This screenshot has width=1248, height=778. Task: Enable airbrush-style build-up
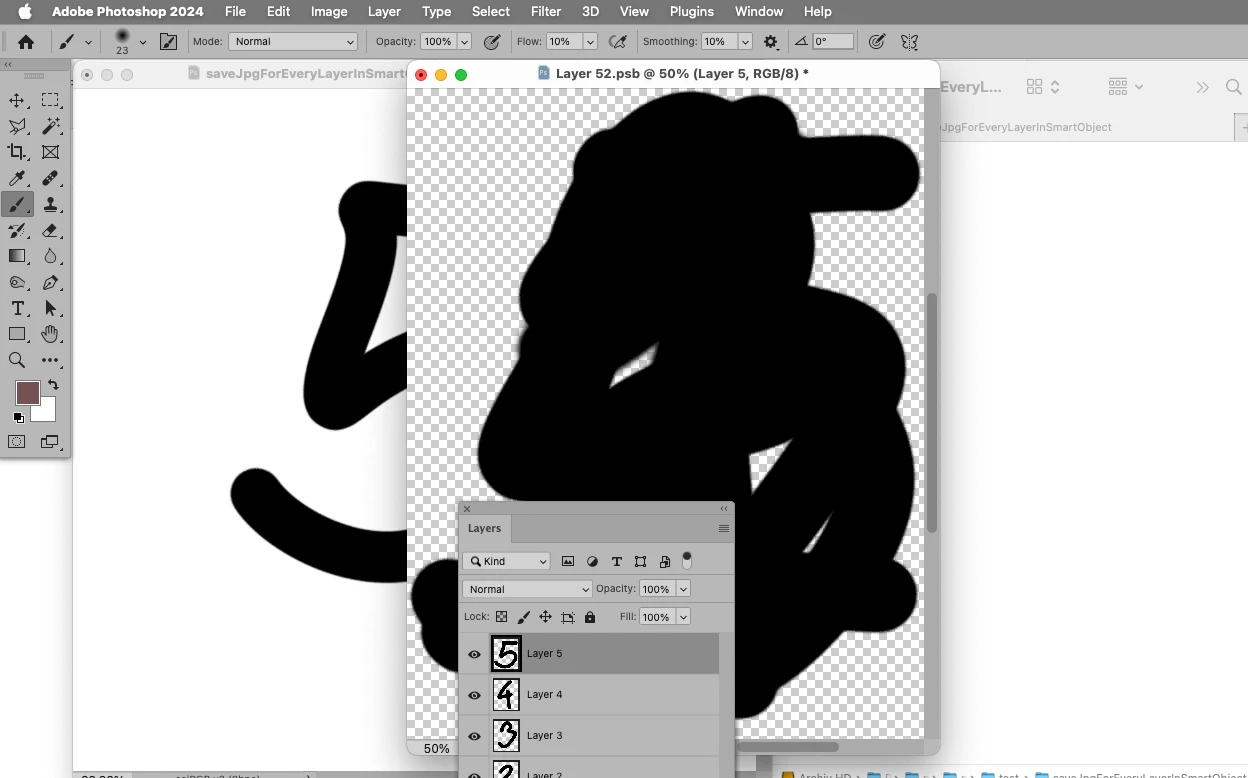(x=618, y=42)
